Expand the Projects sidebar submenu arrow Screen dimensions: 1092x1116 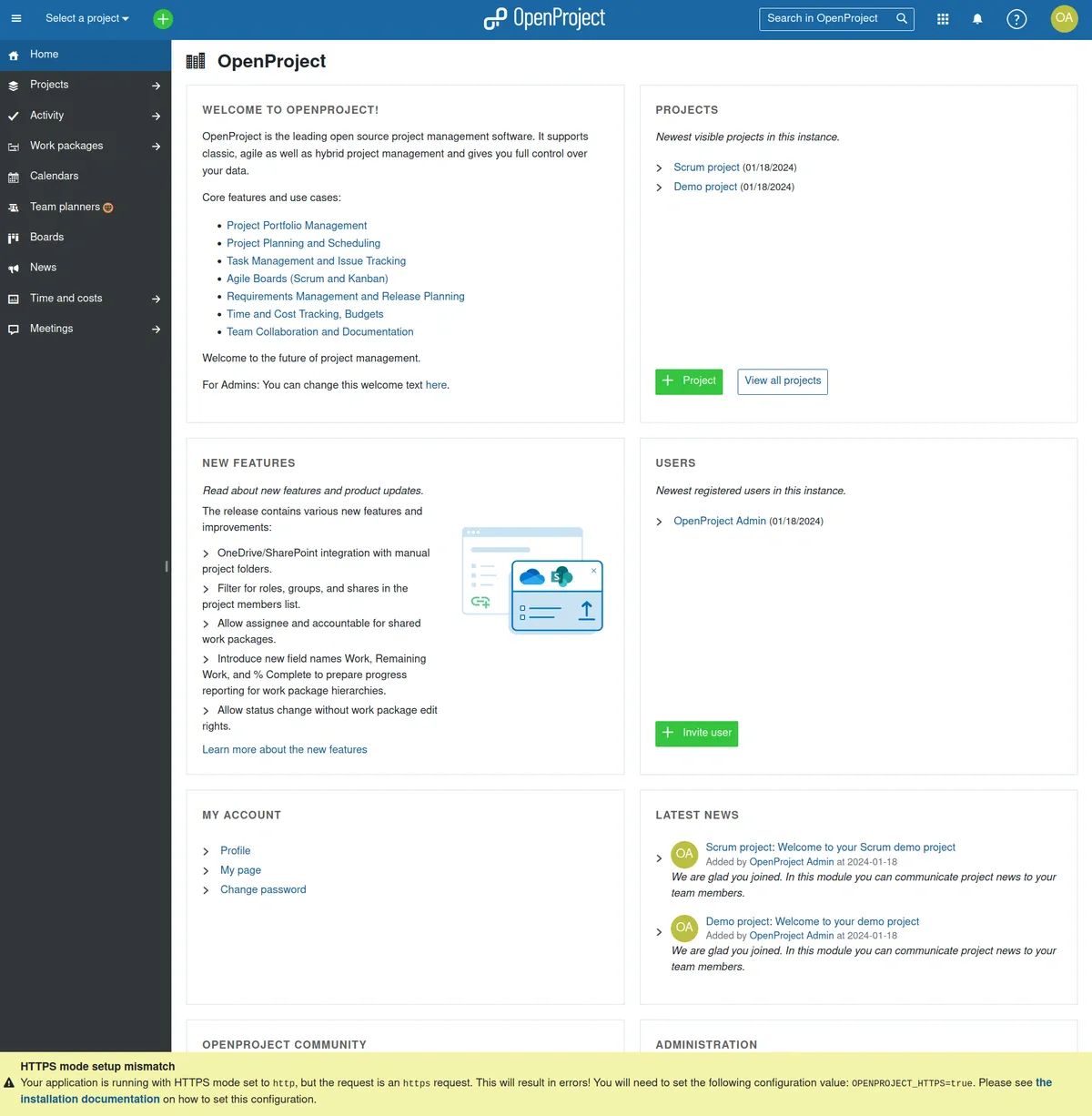(x=157, y=86)
